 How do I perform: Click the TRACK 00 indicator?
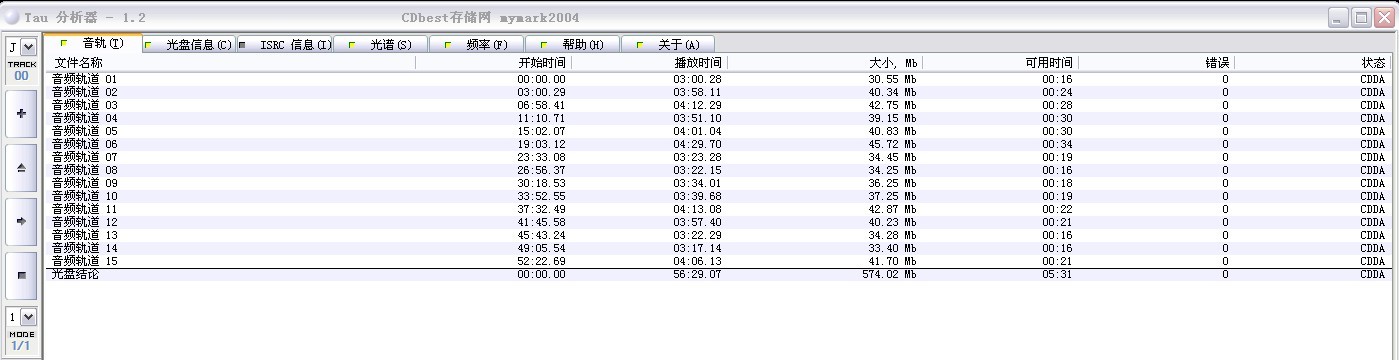coord(22,70)
